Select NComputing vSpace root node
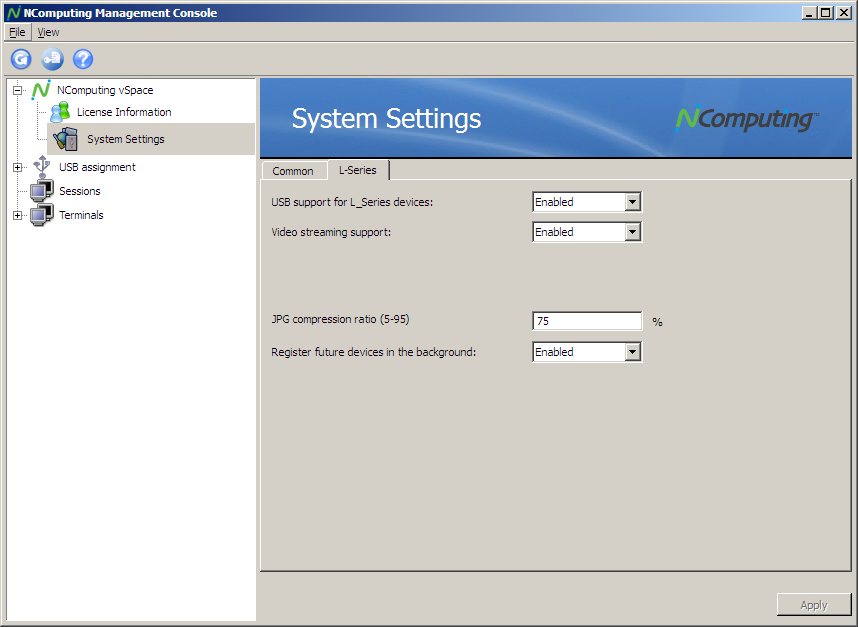858x627 pixels. click(x=105, y=90)
